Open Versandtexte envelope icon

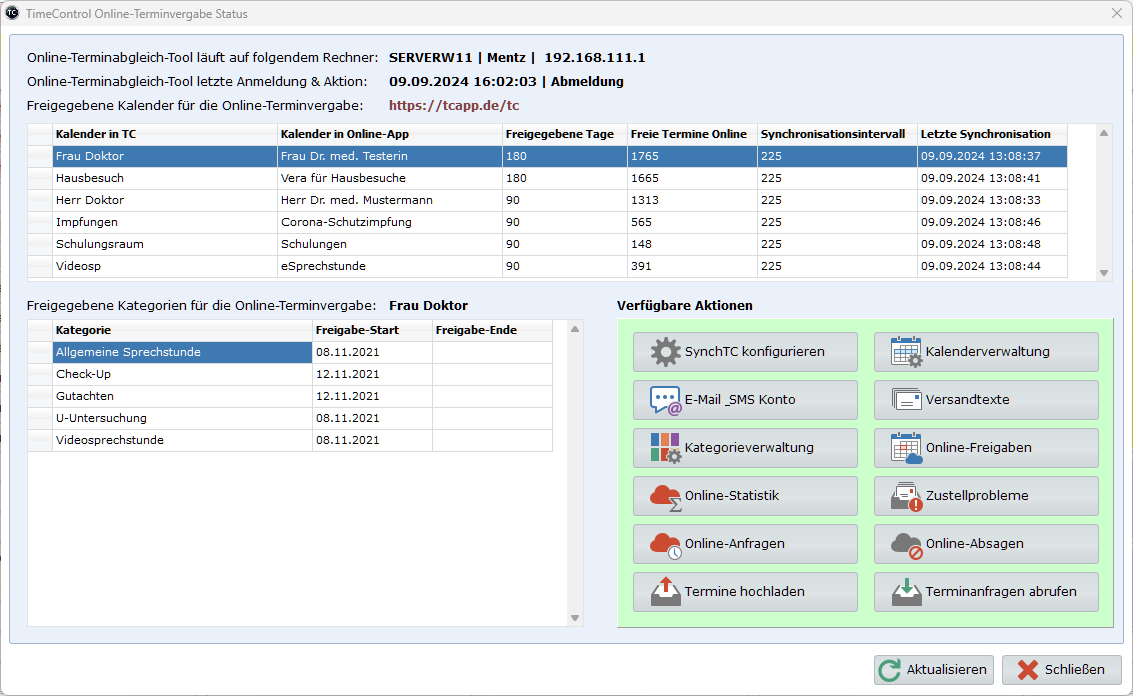907,400
